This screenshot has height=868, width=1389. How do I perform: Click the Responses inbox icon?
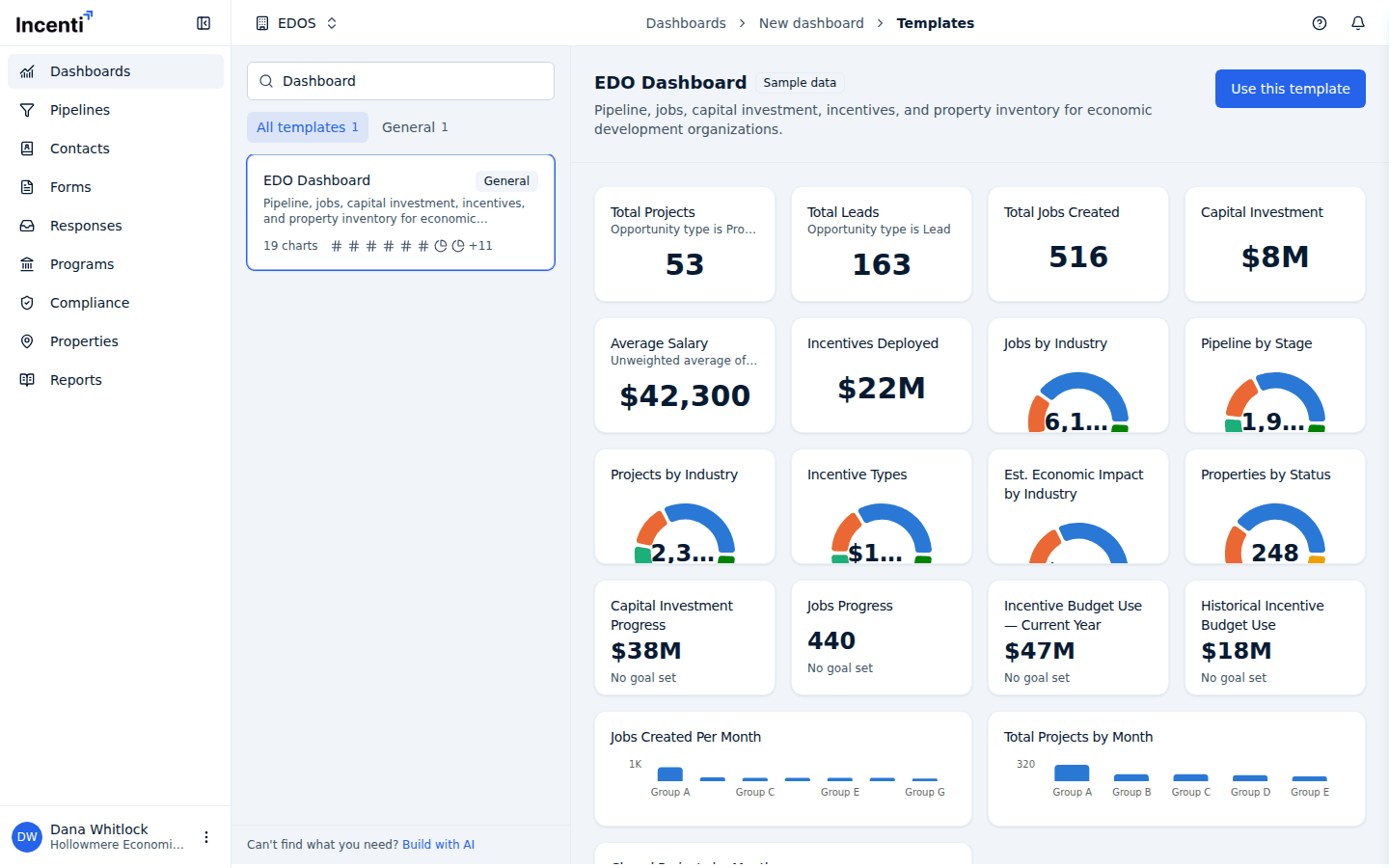point(27,226)
